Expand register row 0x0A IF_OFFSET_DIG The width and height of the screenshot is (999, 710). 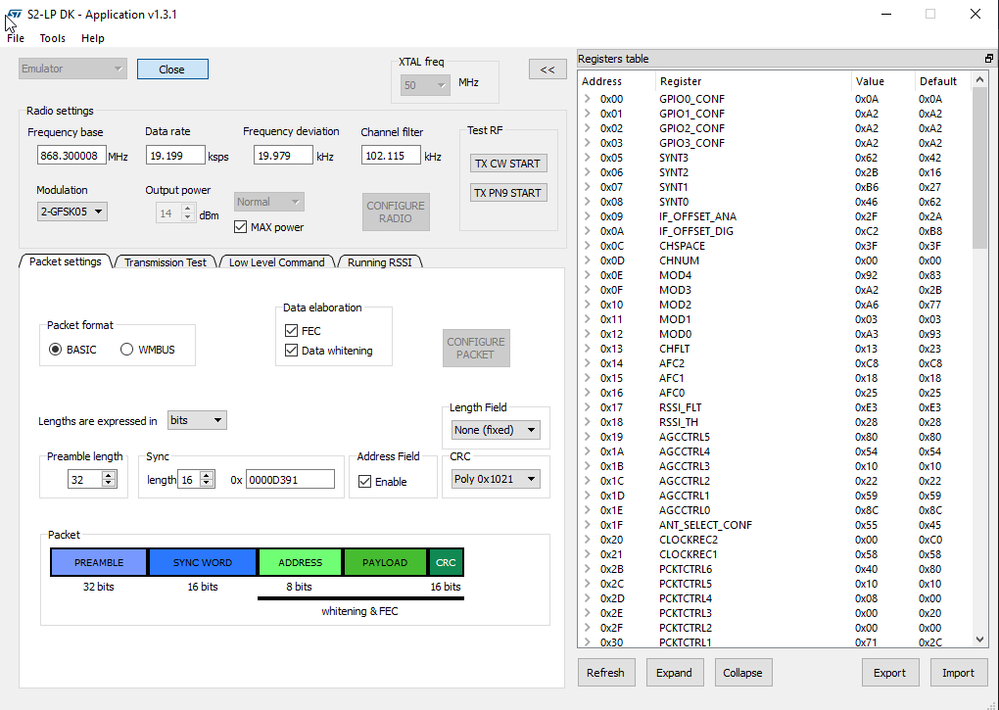[587, 231]
